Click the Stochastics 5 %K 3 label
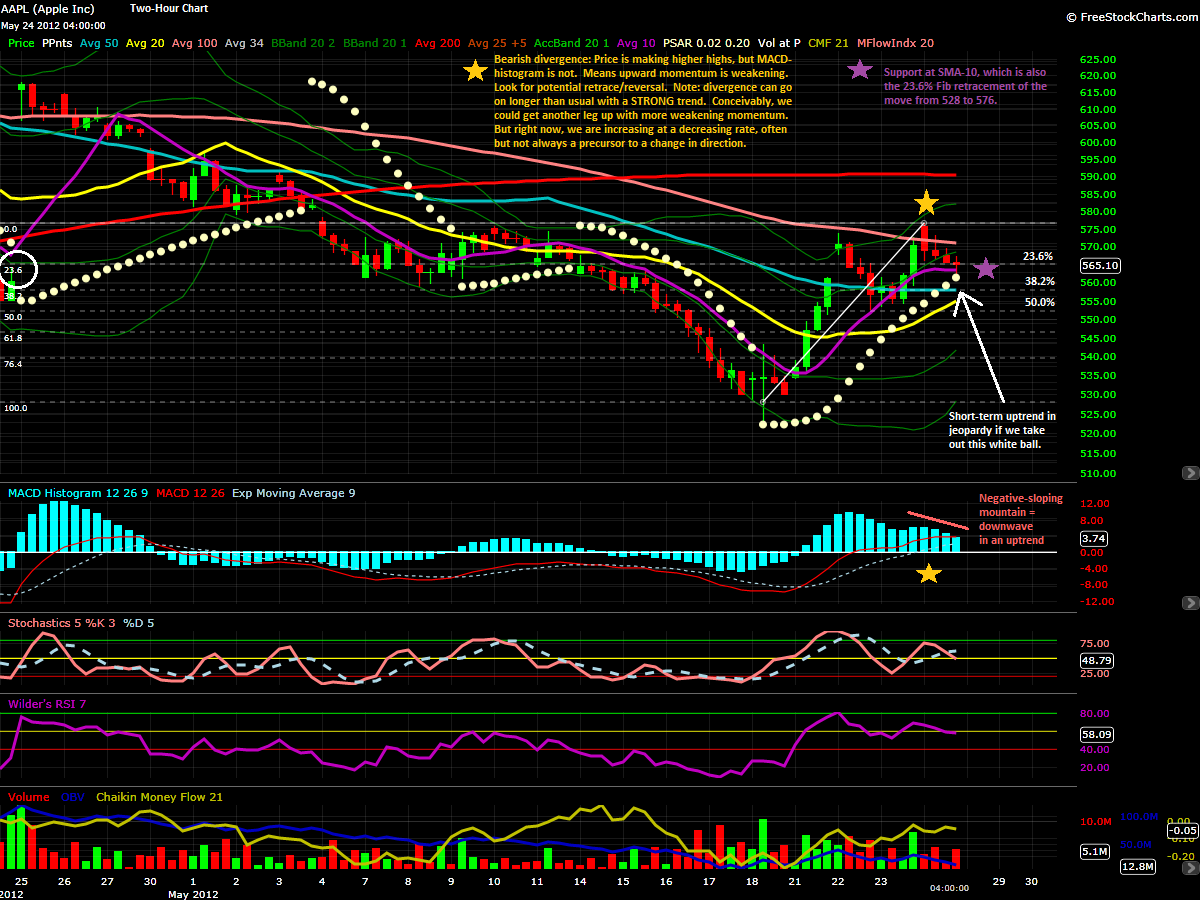The height and width of the screenshot is (900, 1200). [x=62, y=623]
